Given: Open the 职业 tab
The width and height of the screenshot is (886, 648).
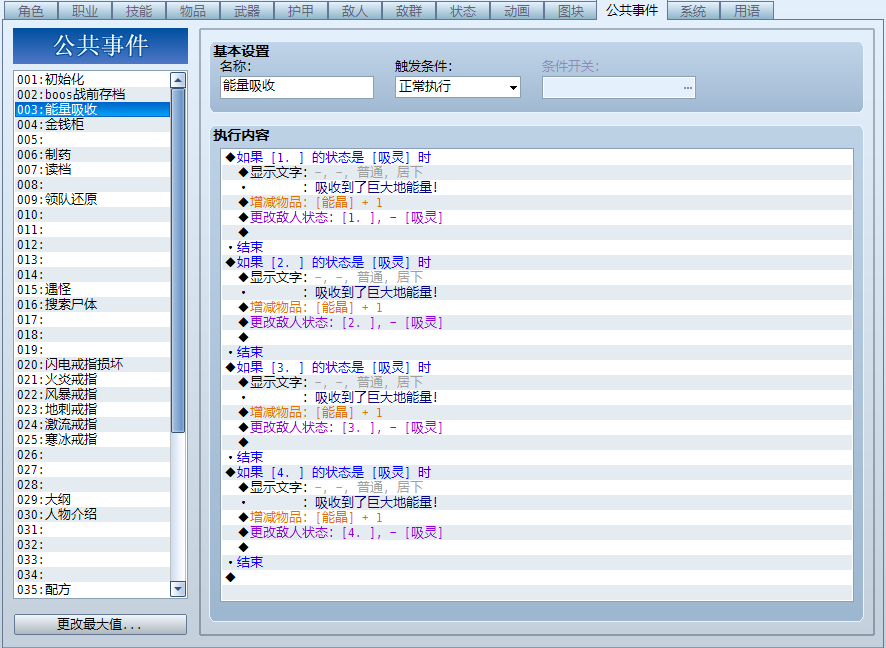Looking at the screenshot, I should [x=85, y=11].
